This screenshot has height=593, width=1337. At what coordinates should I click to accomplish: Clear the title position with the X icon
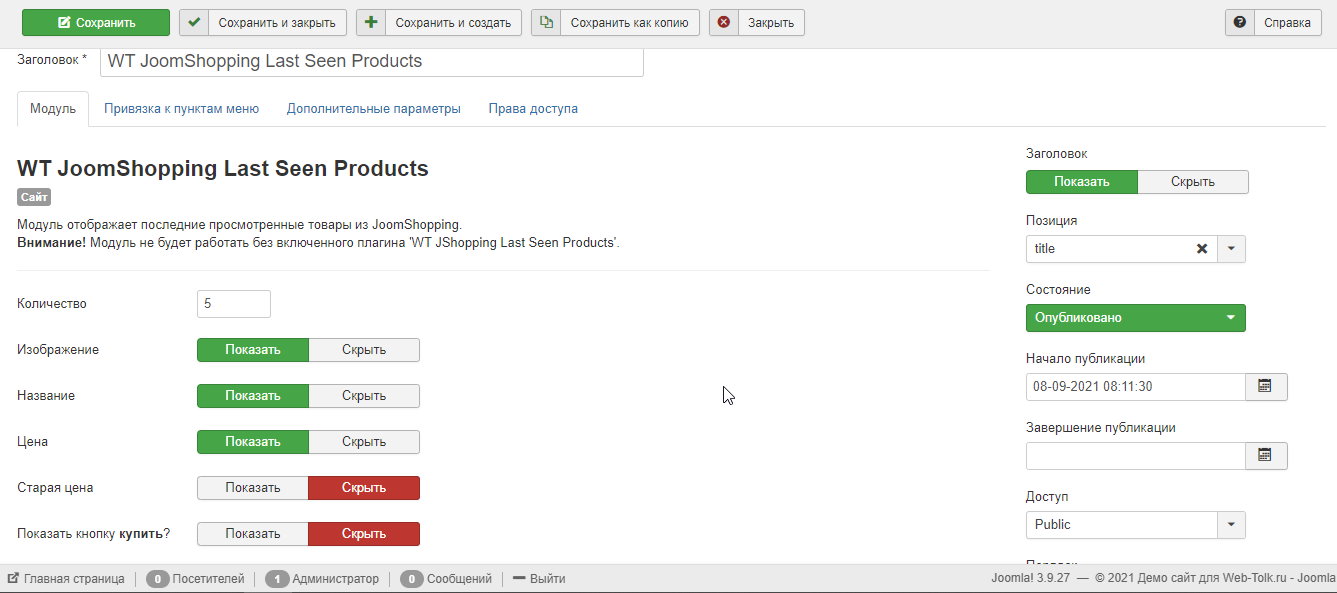1202,249
